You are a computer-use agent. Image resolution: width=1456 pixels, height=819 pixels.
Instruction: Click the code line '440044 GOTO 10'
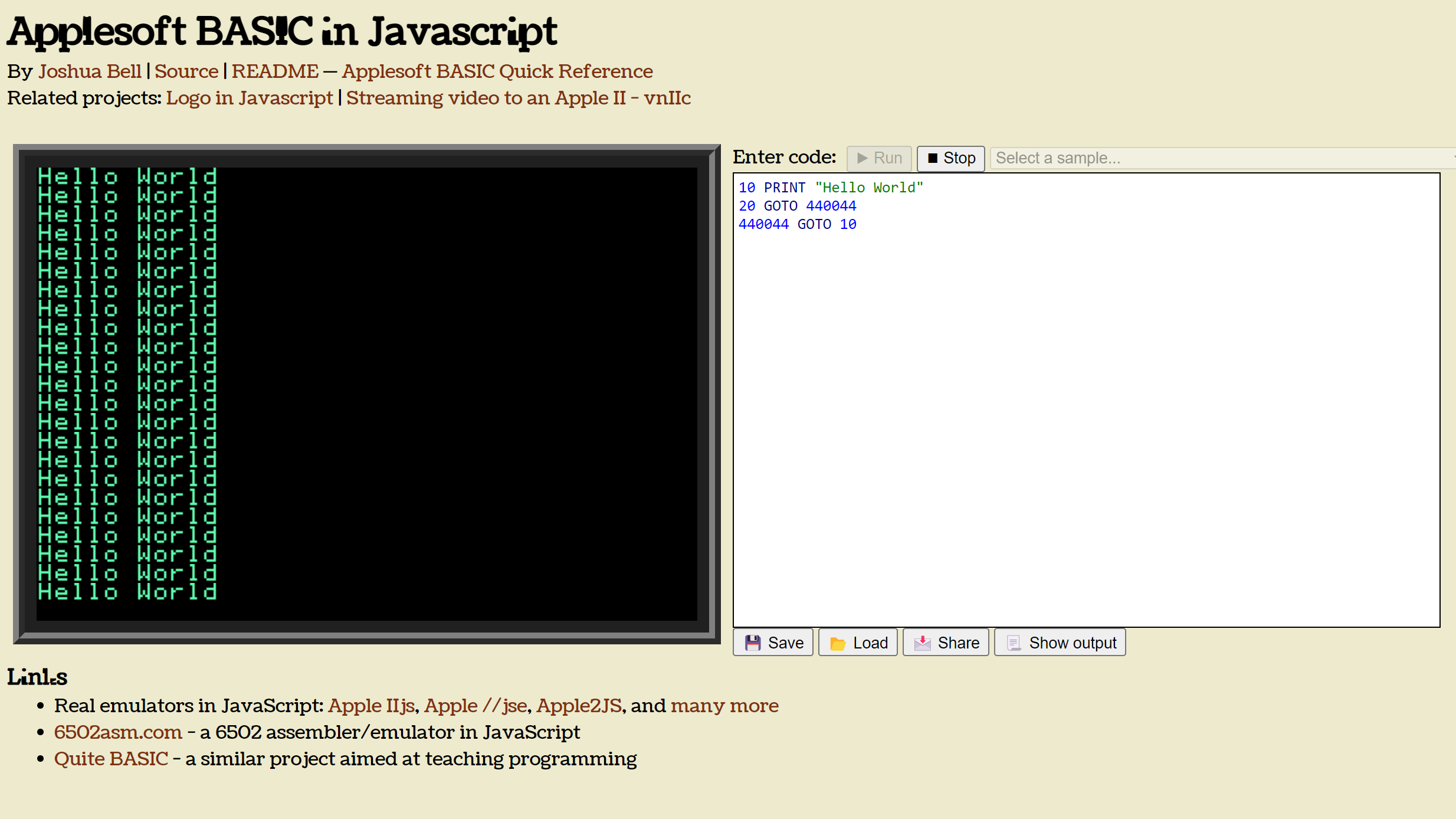797,224
